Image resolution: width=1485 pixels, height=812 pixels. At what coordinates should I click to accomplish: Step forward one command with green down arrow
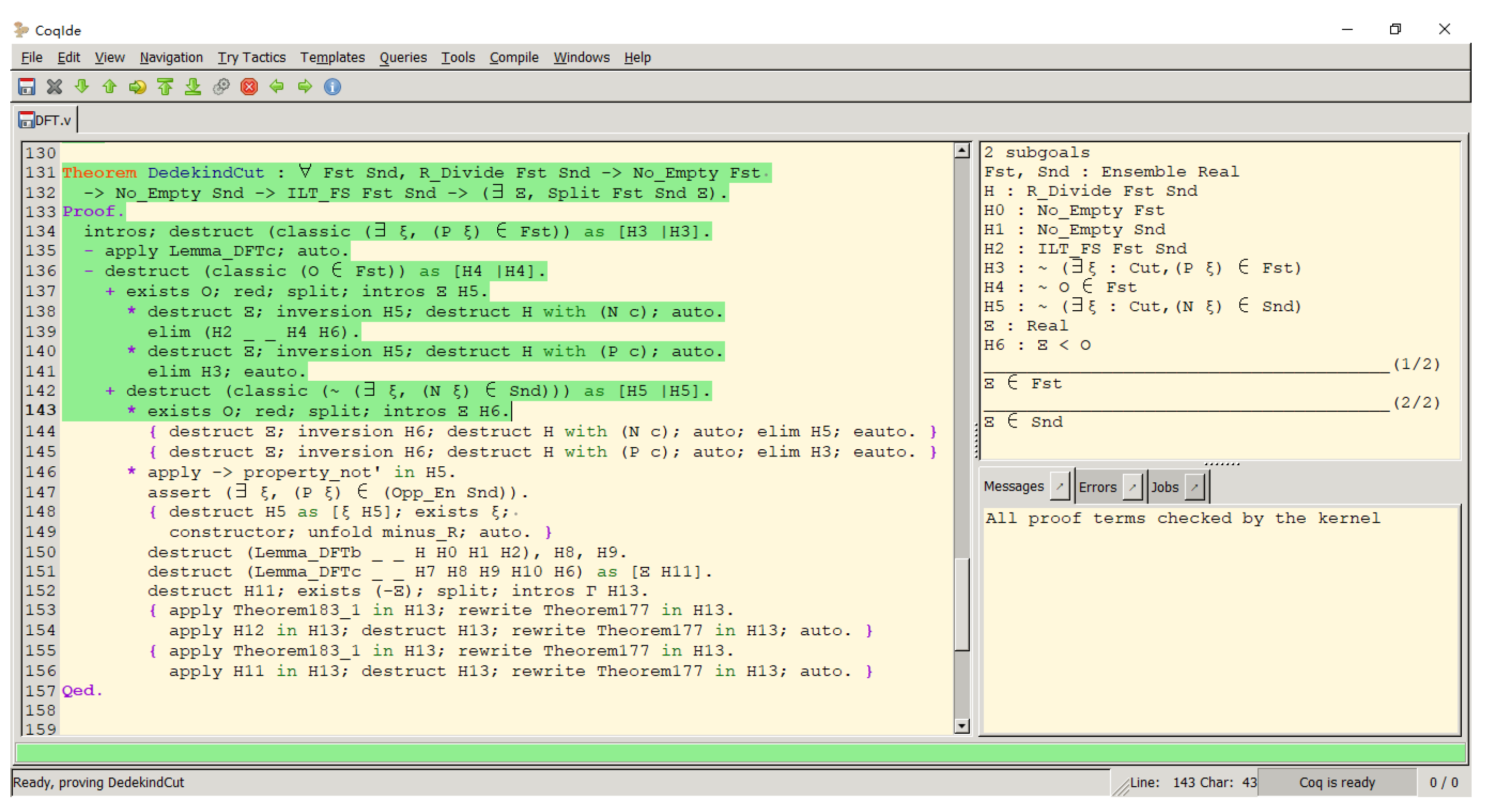point(82,87)
